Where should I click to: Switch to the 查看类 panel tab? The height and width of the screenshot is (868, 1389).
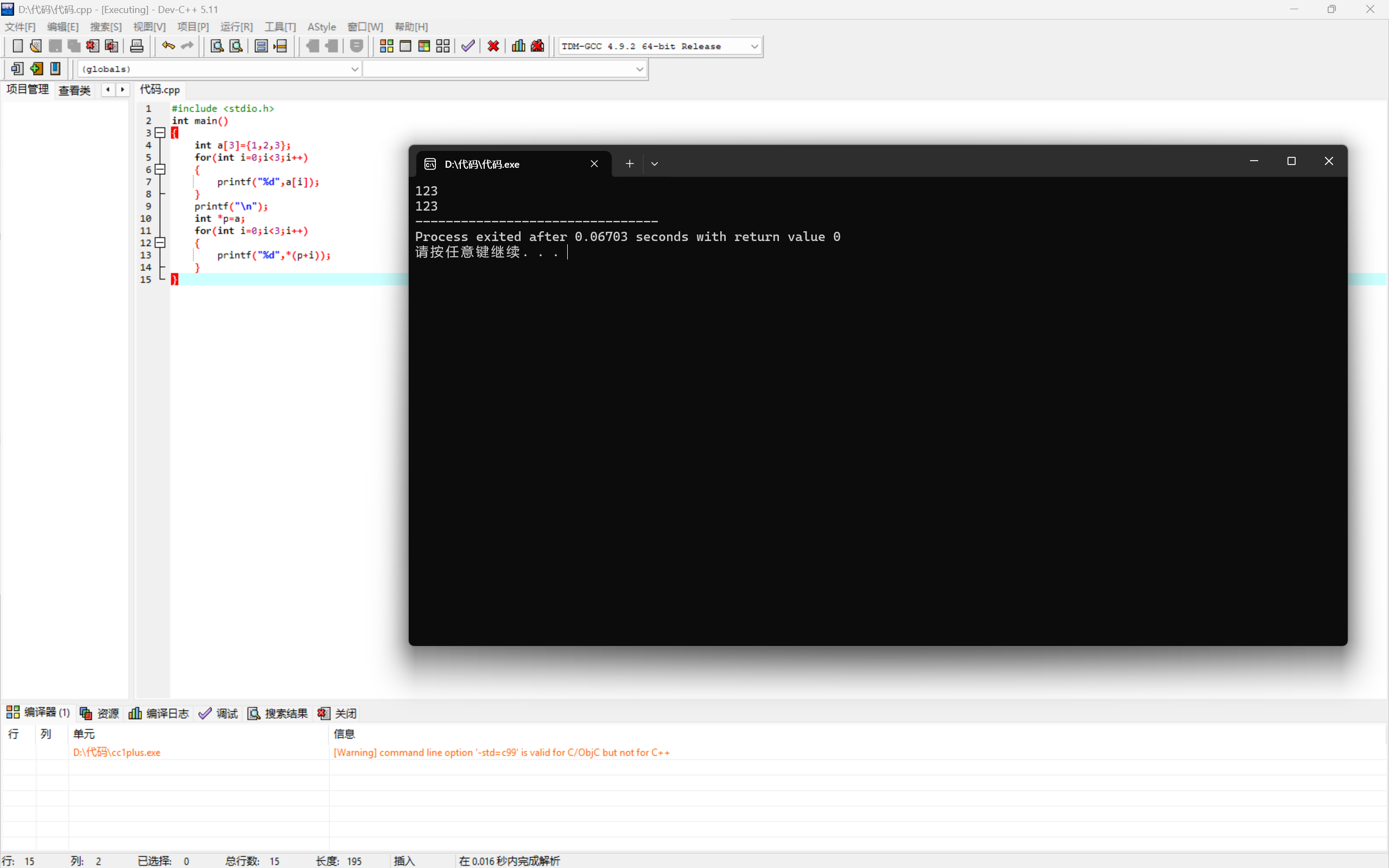pos(74,90)
